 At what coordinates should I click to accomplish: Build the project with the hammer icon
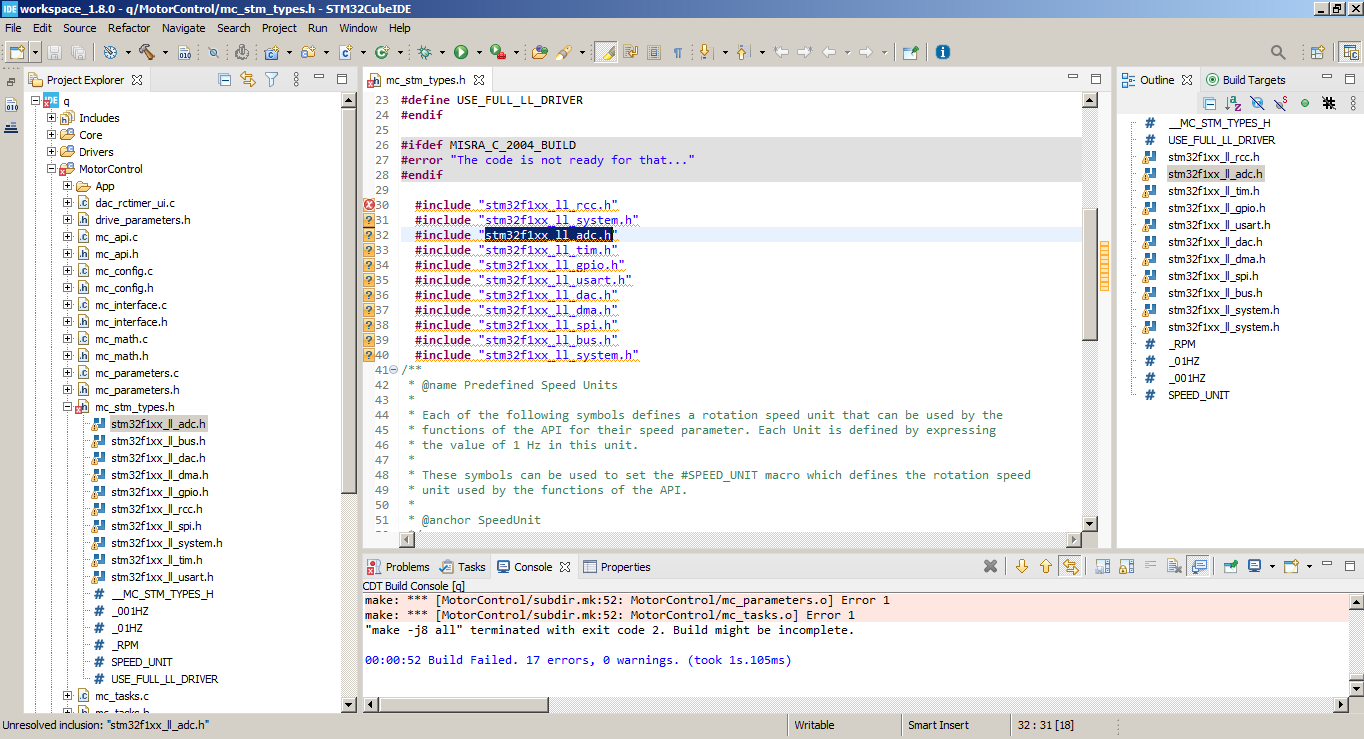[146, 51]
